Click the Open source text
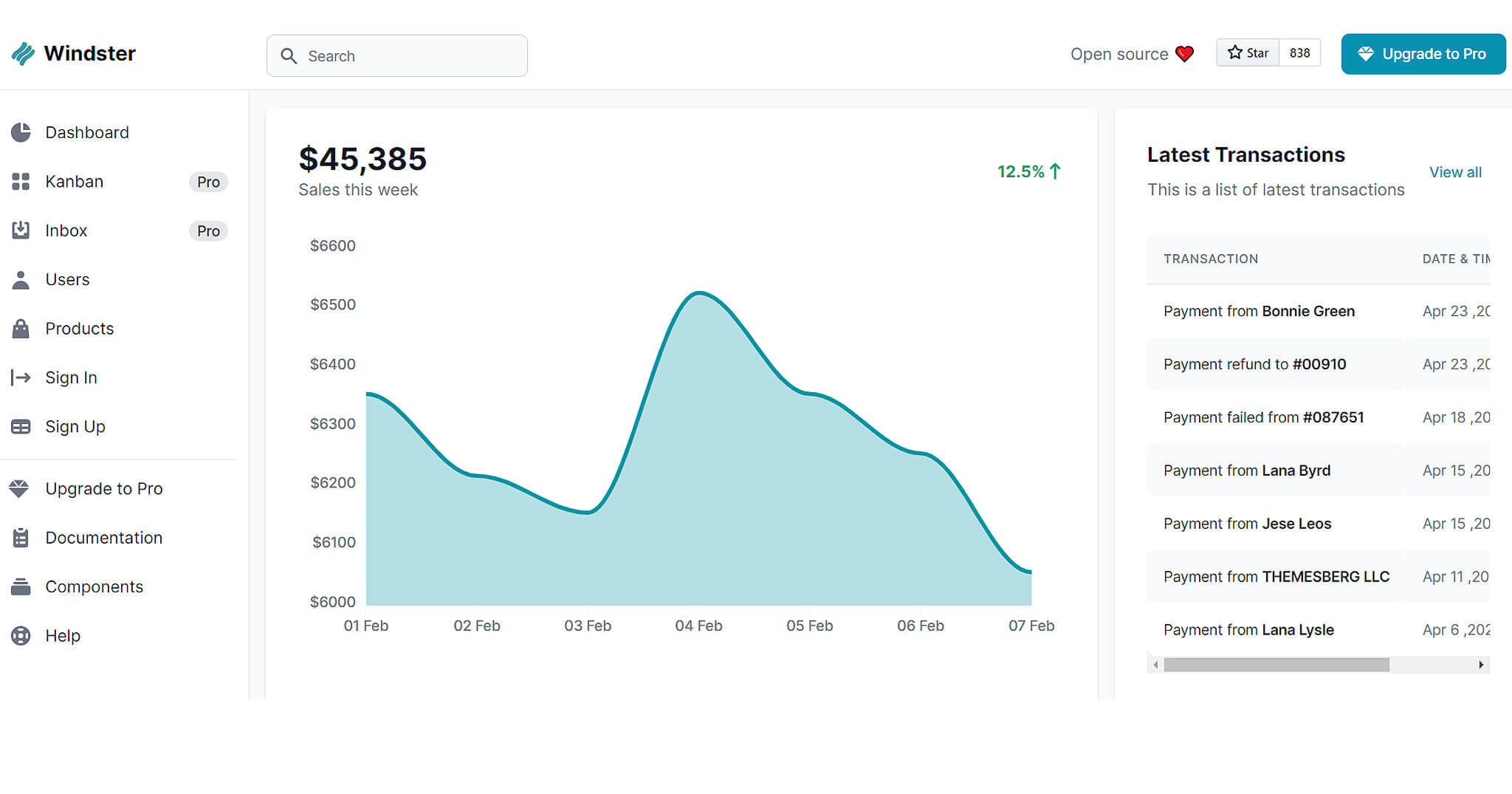This screenshot has width=1512, height=794. (x=1119, y=54)
